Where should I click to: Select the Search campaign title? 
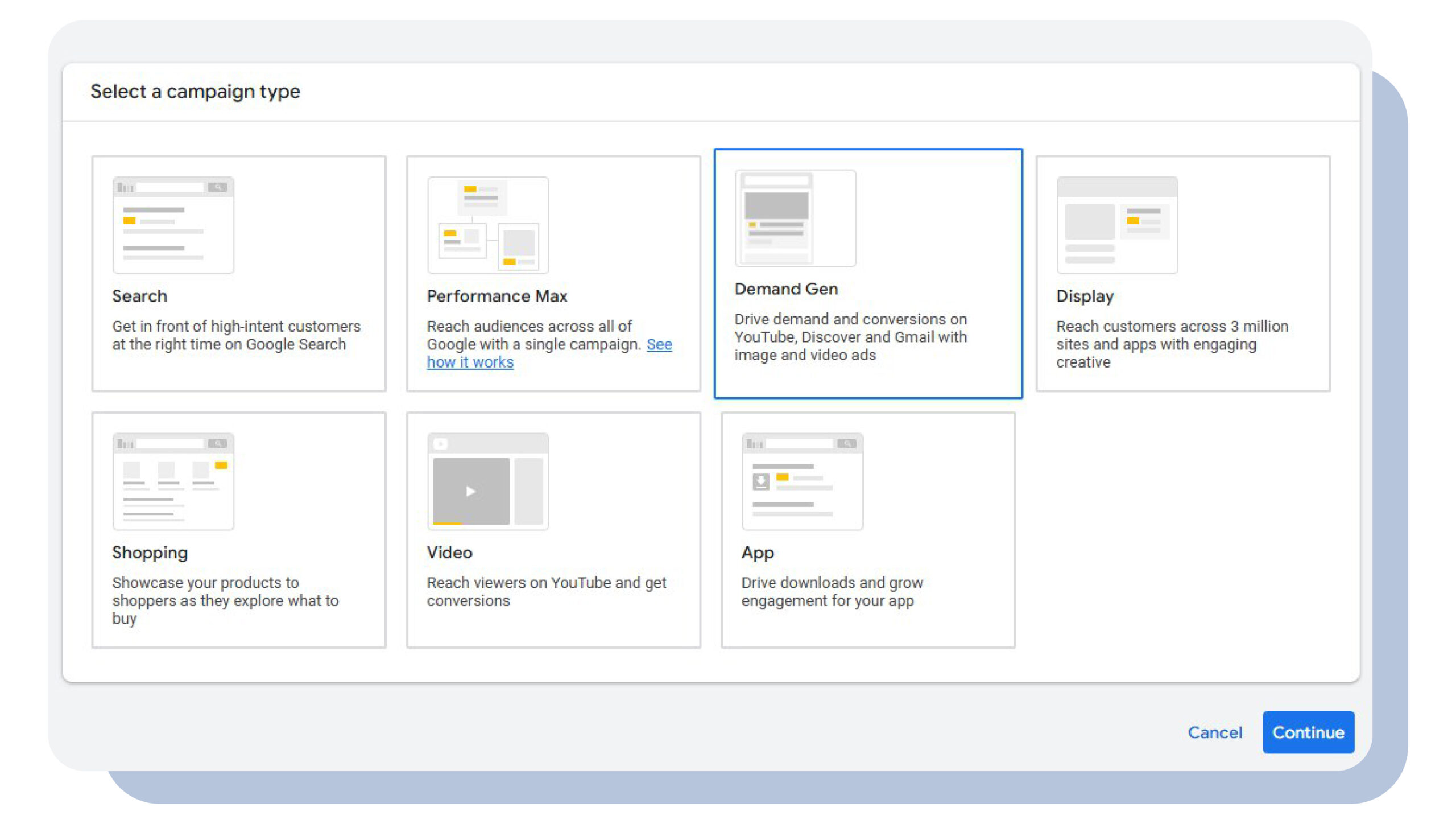point(139,296)
